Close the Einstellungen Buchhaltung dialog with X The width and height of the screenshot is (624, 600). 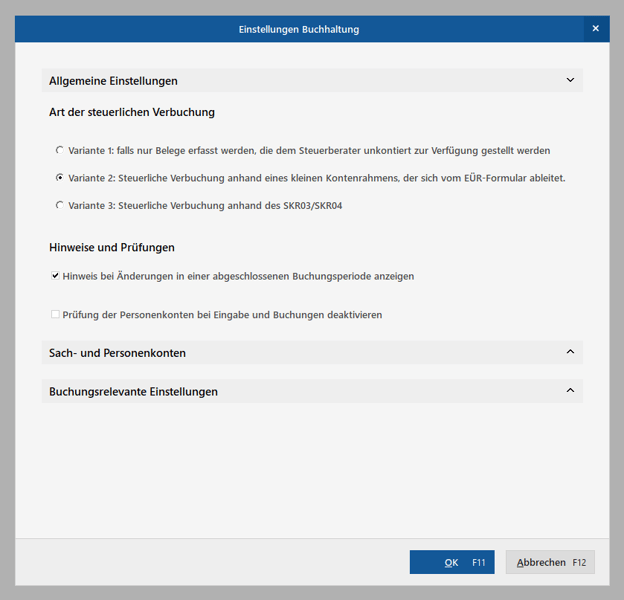595,29
